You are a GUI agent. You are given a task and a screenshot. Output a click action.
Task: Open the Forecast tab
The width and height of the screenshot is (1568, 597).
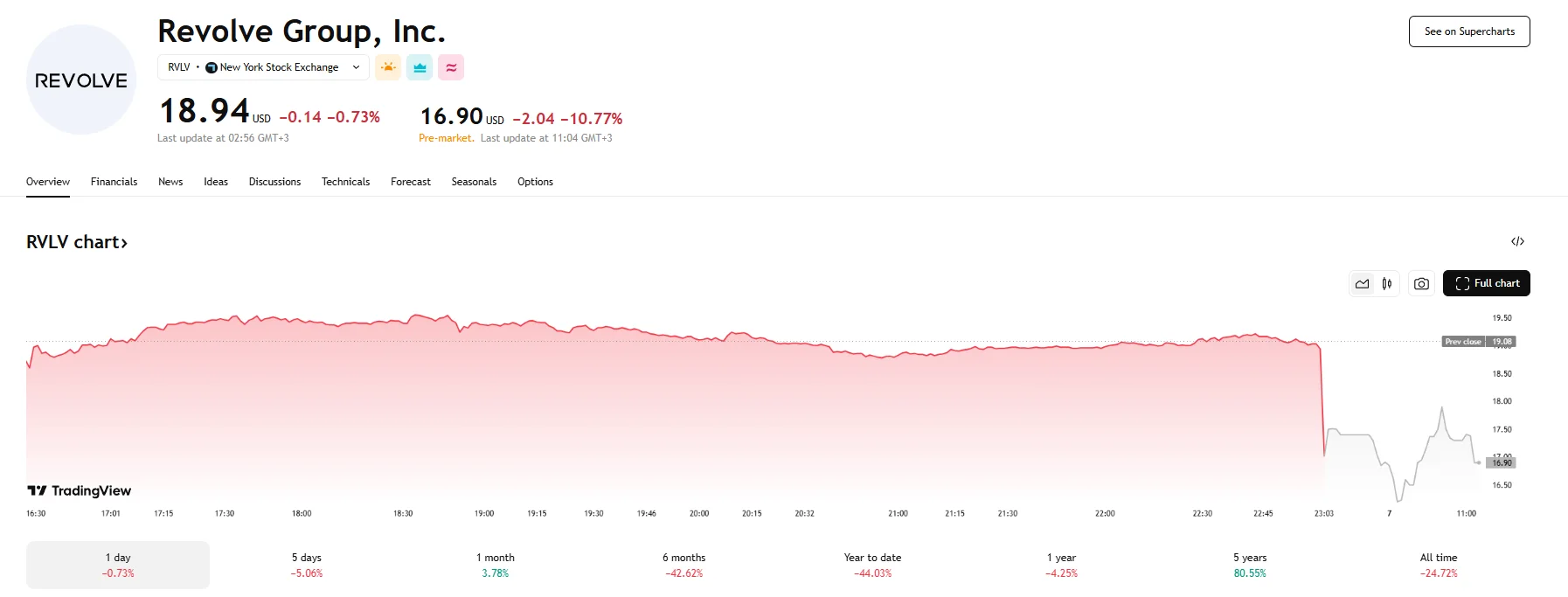pos(410,182)
